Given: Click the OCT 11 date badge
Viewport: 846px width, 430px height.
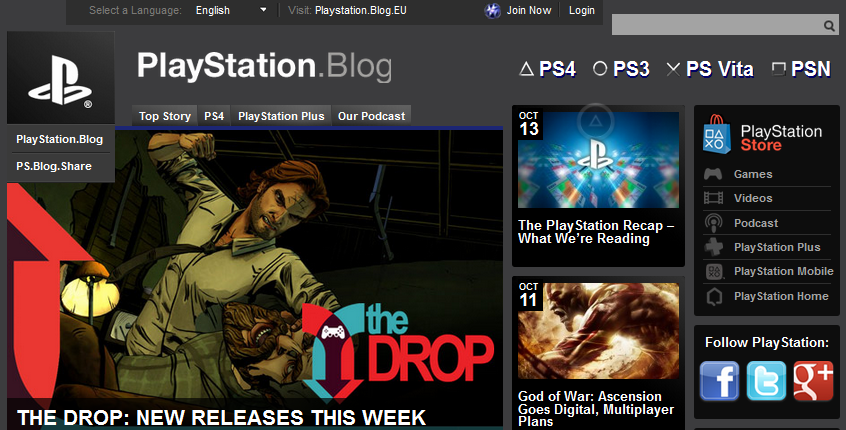Looking at the screenshot, I should 529,296.
